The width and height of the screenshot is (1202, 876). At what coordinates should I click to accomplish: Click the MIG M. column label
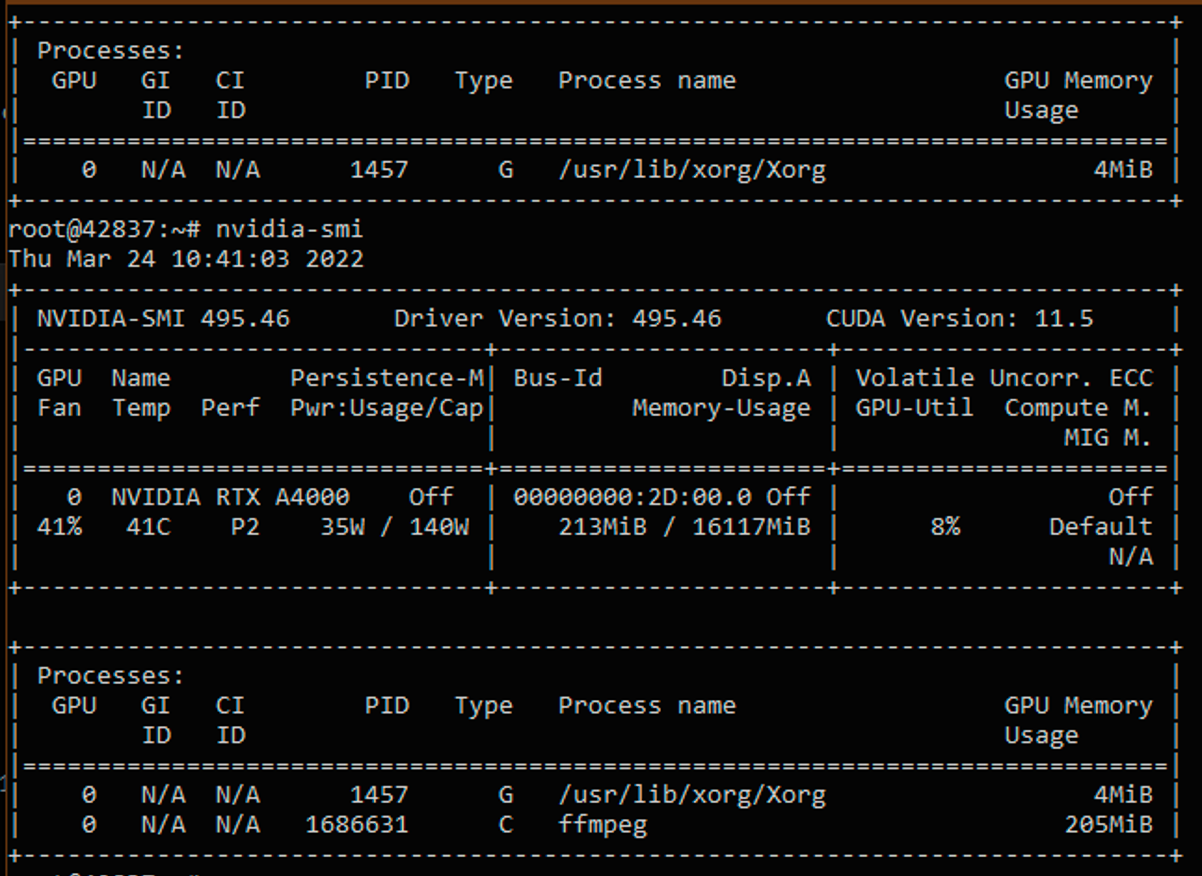click(1107, 437)
